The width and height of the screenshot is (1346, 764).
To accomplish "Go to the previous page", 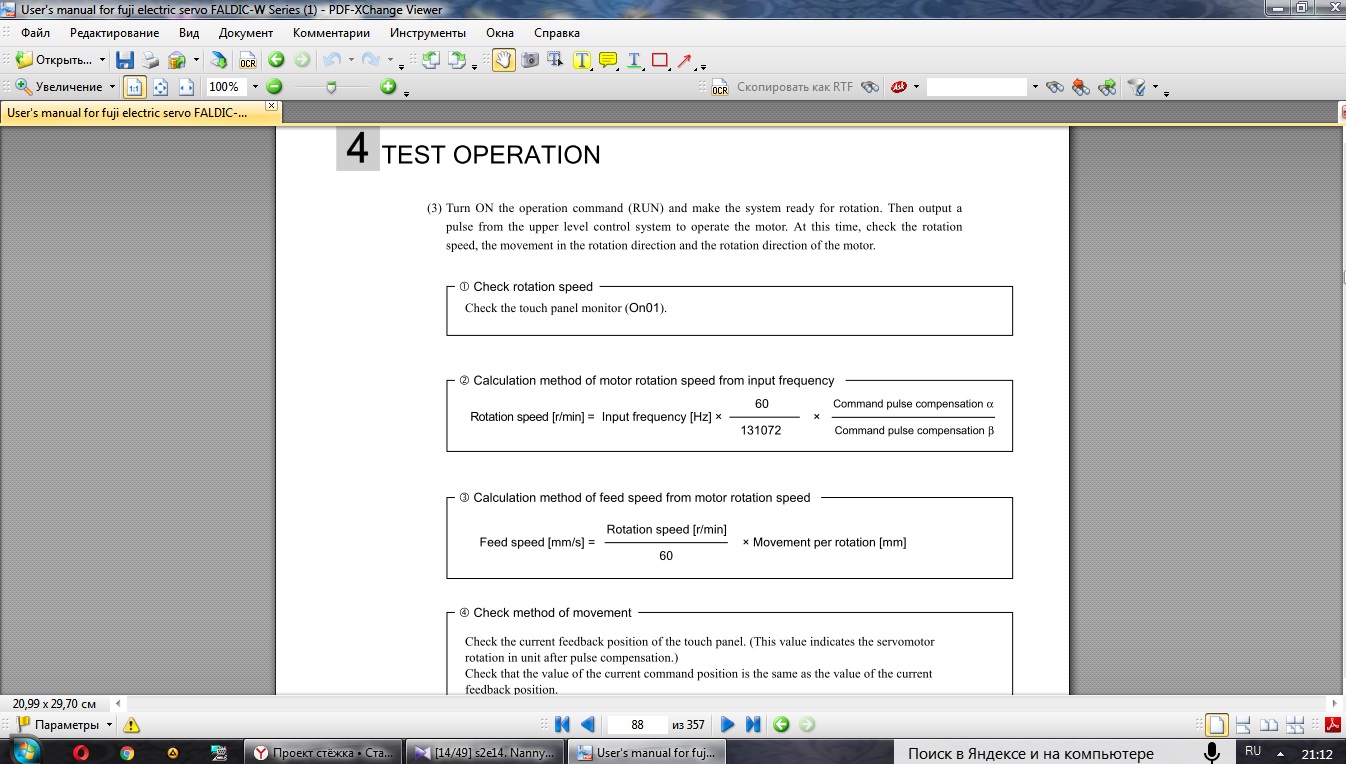I will (x=588, y=725).
